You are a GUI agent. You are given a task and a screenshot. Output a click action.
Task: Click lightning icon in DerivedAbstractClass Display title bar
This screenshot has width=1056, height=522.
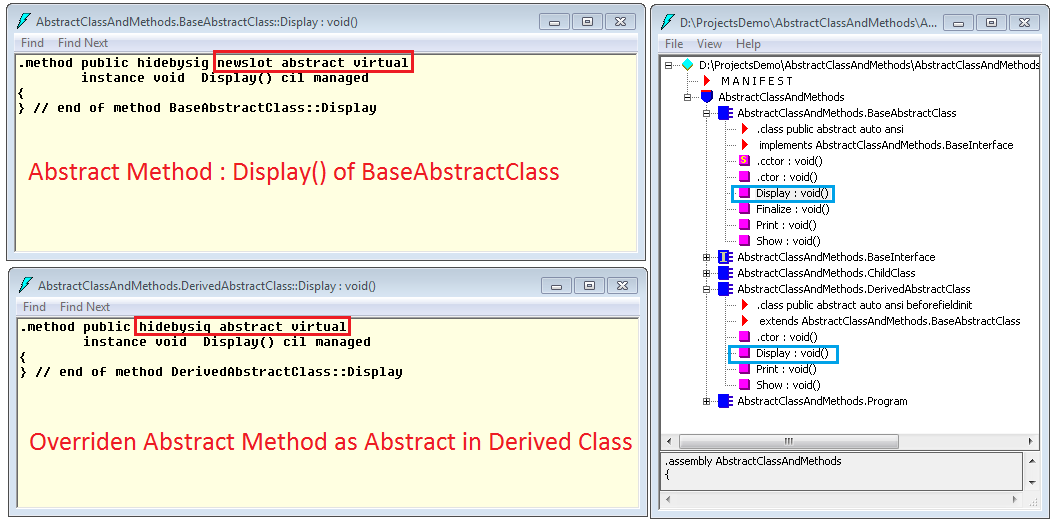tap(26, 285)
